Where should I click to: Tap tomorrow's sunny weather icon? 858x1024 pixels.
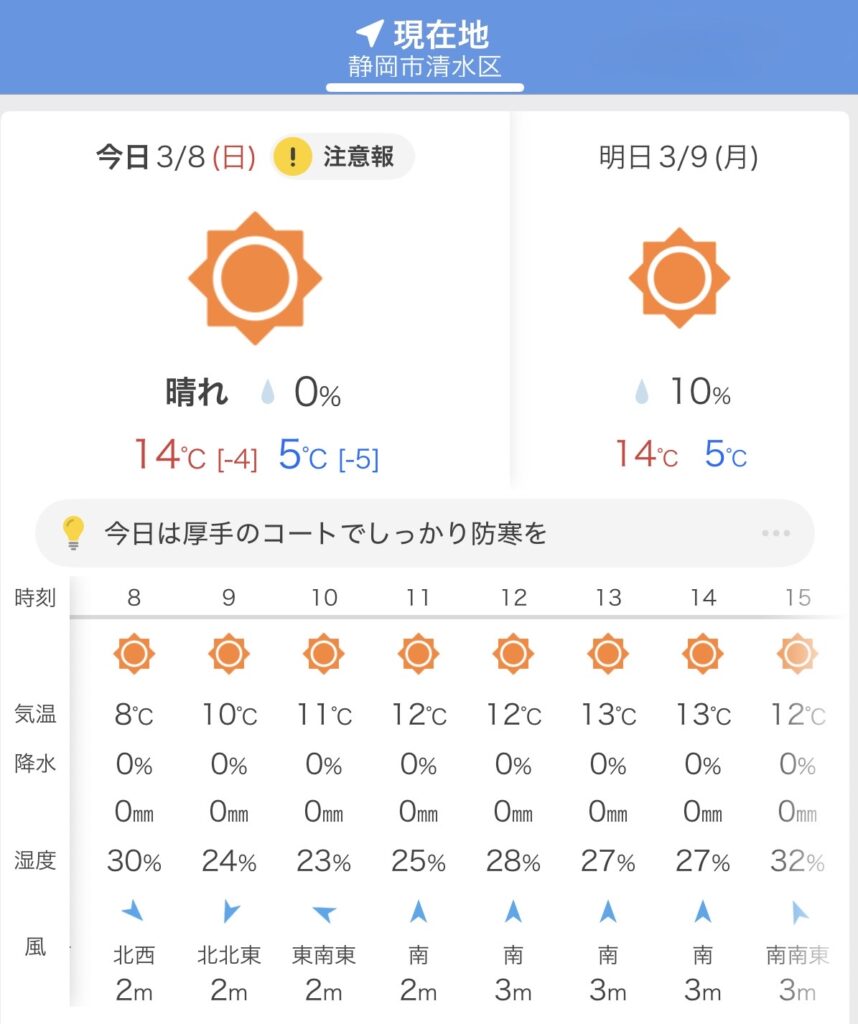coord(679,278)
